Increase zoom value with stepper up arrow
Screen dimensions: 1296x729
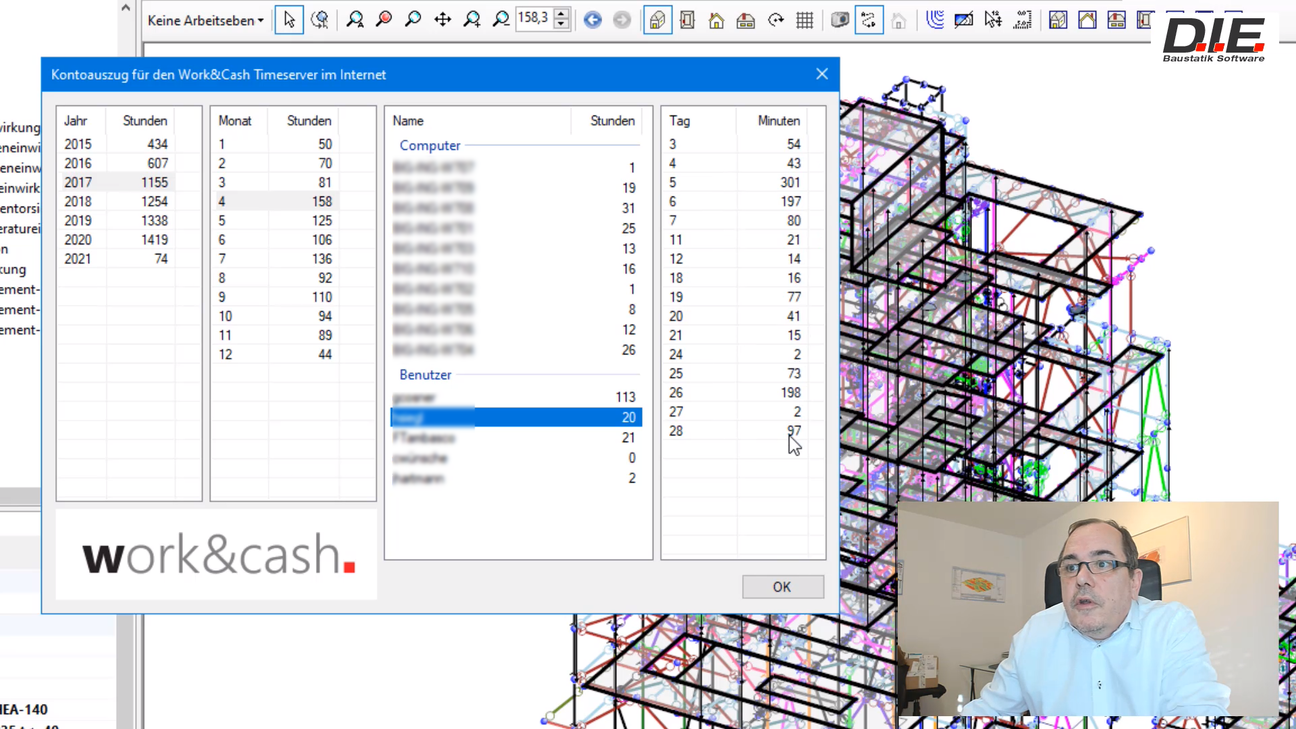pyautogui.click(x=562, y=13)
